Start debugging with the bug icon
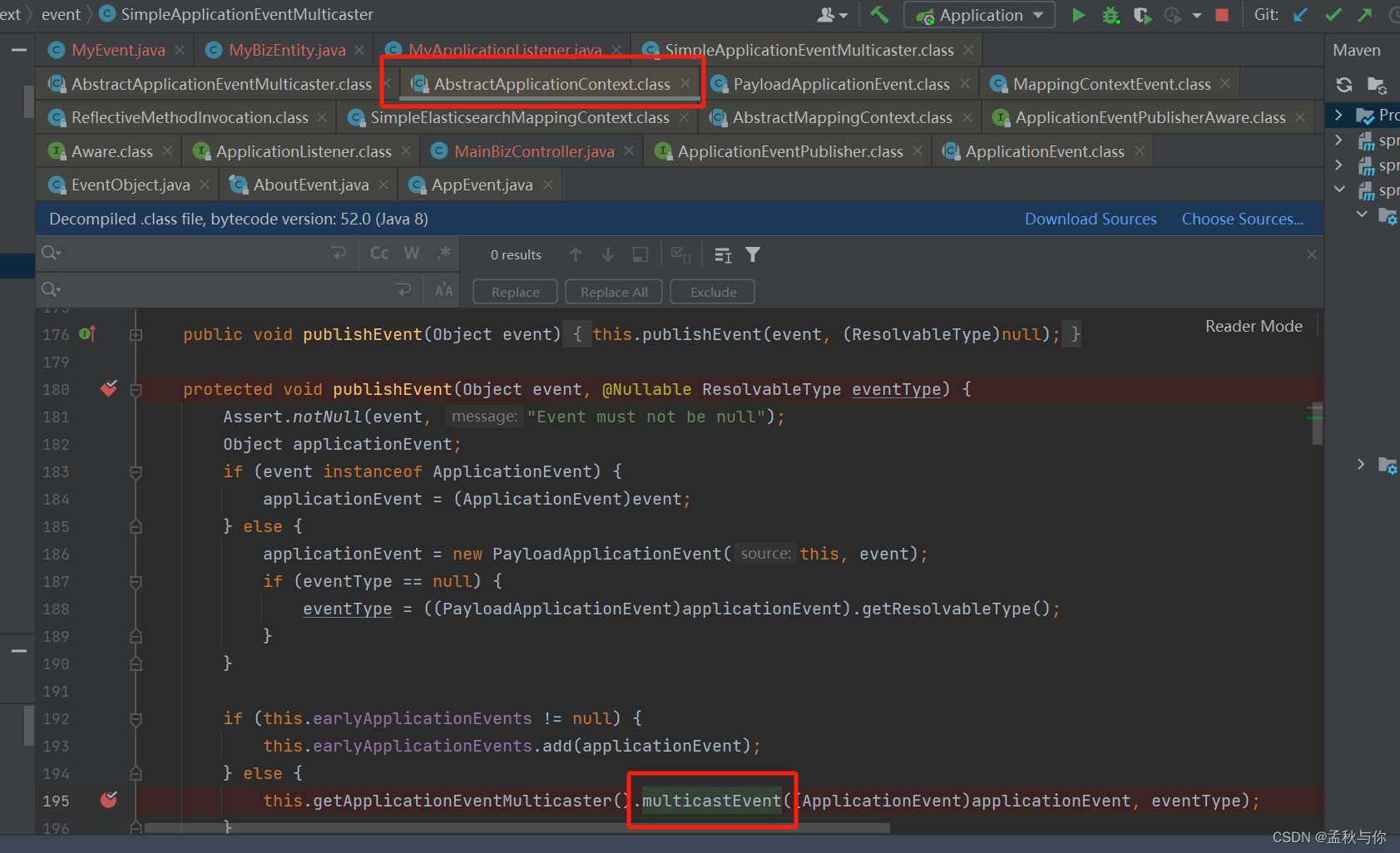This screenshot has height=853, width=1400. [x=1110, y=14]
